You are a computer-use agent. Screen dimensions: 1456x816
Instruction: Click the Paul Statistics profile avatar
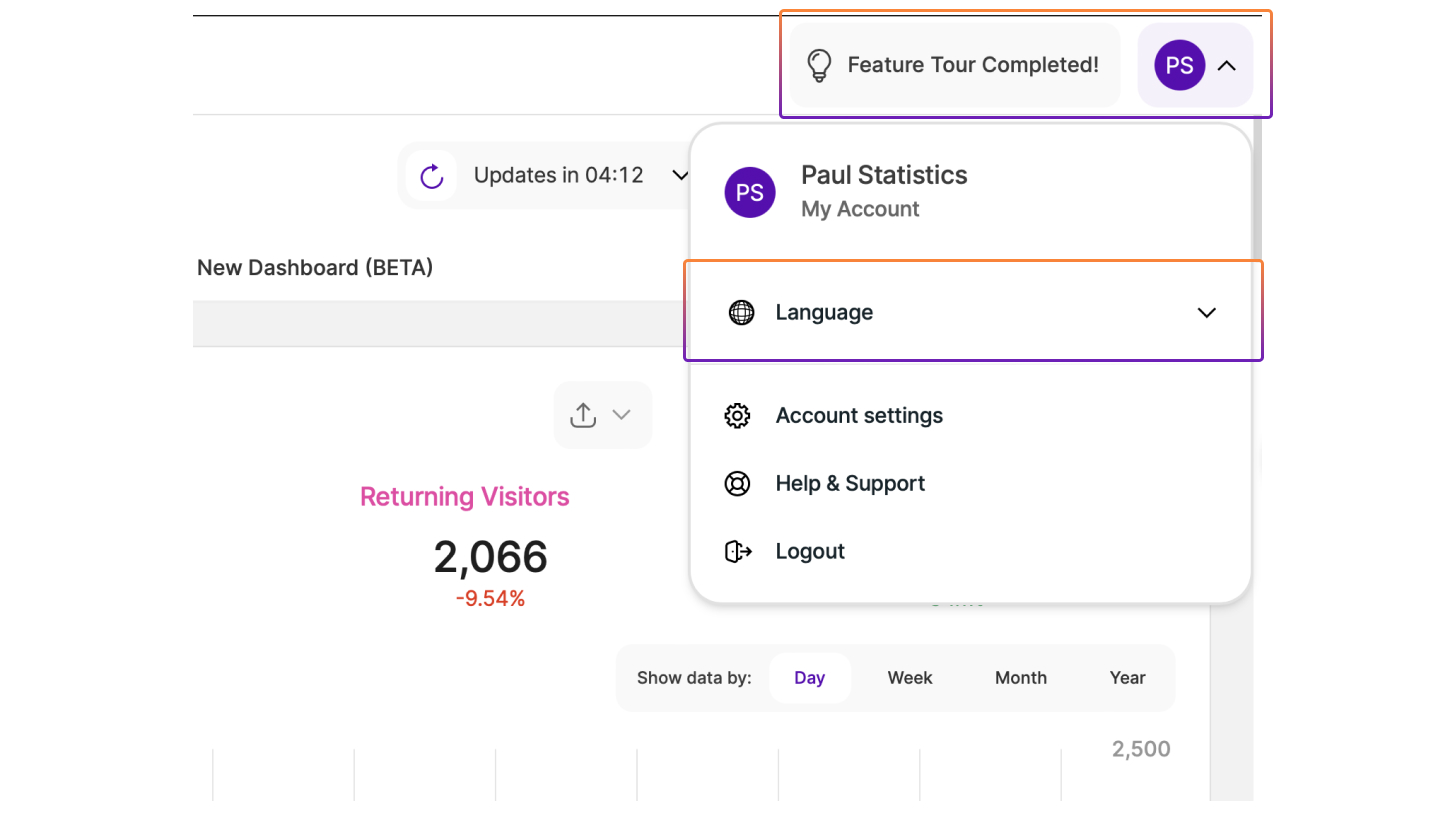pos(750,192)
